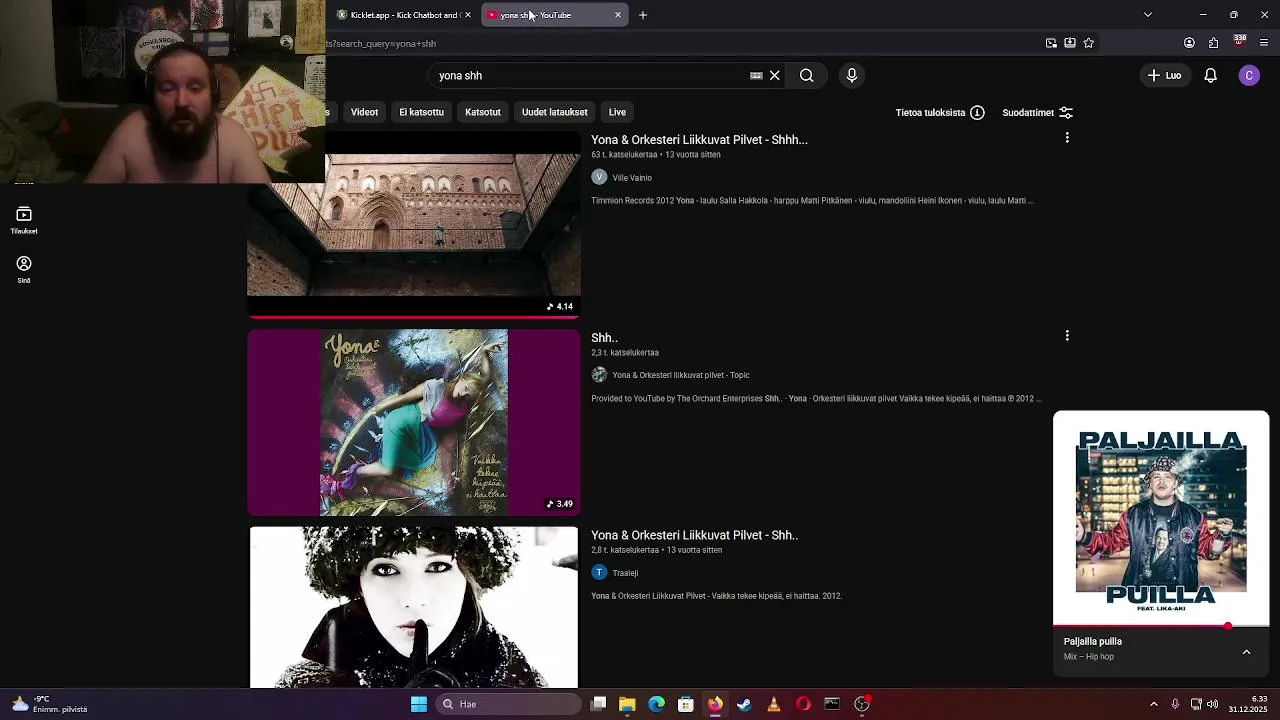
Task: Open File Explorer from the taskbar
Action: [627, 704]
